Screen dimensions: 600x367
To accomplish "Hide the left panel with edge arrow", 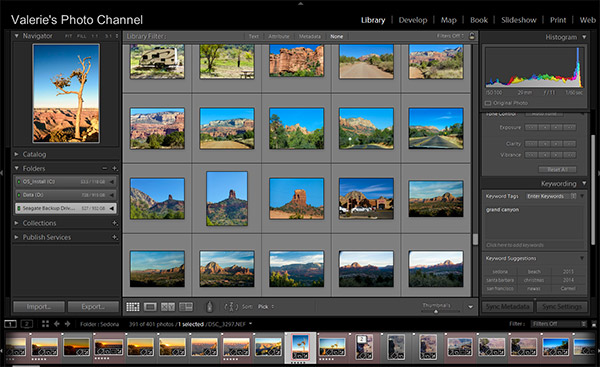I will (x=2, y=173).
